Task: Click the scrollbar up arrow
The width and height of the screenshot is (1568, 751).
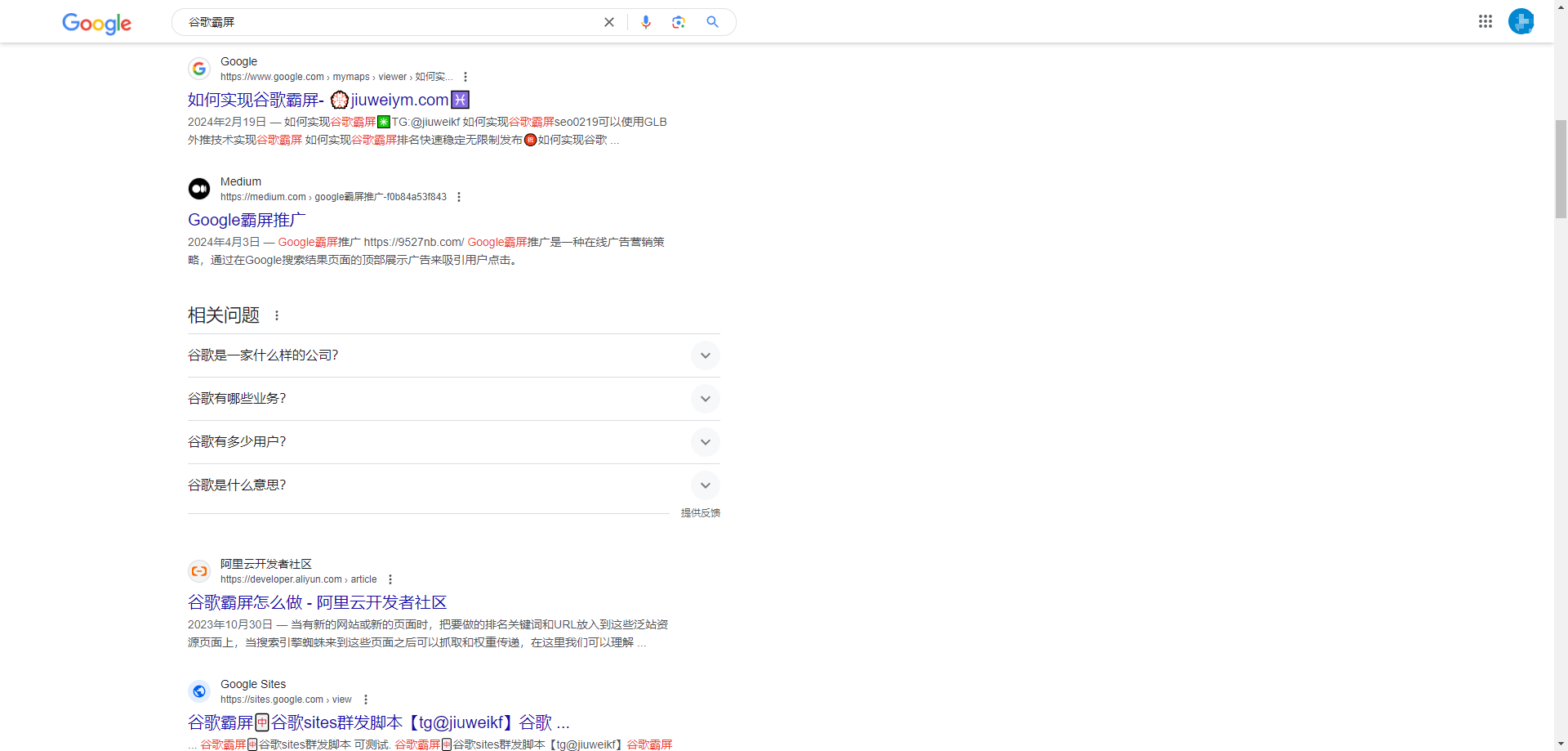Action: (x=1561, y=7)
